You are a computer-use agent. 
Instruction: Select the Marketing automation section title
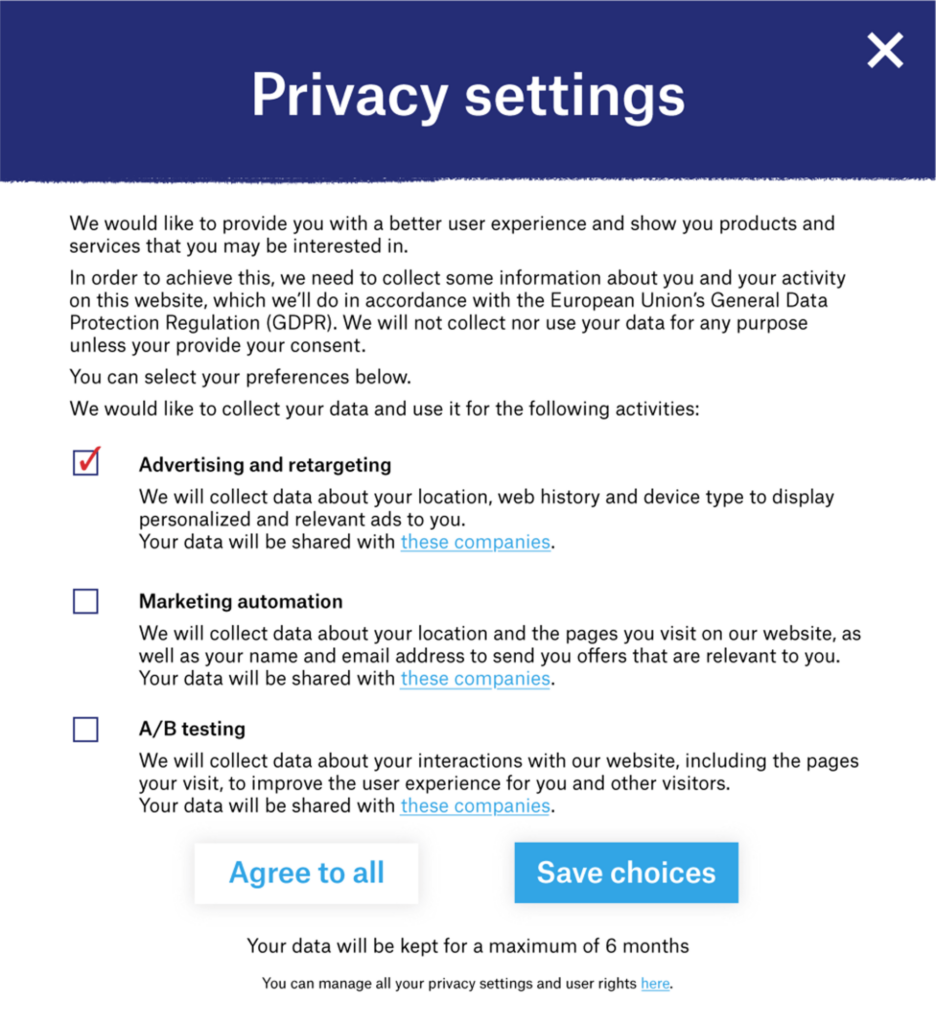pos(240,601)
